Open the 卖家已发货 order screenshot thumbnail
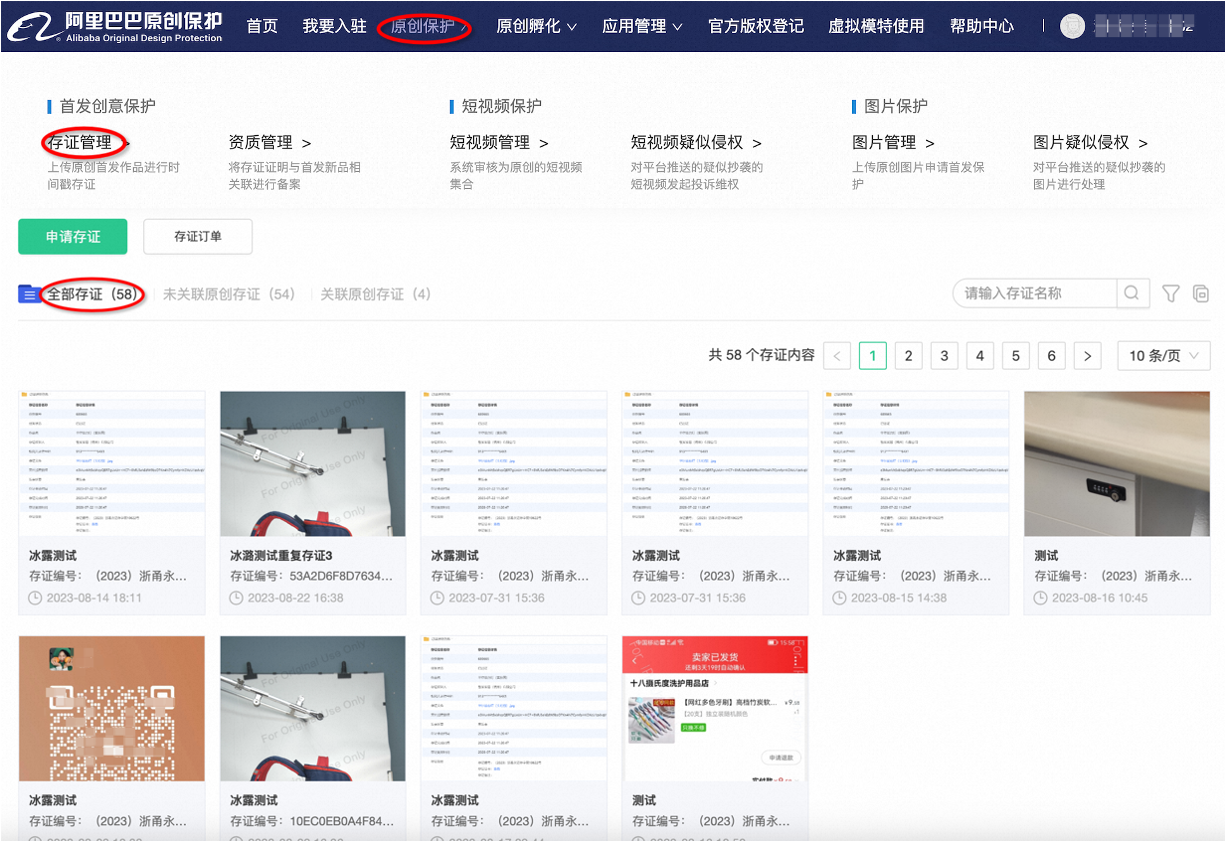Viewport: 1226px width, 842px height. coord(715,708)
